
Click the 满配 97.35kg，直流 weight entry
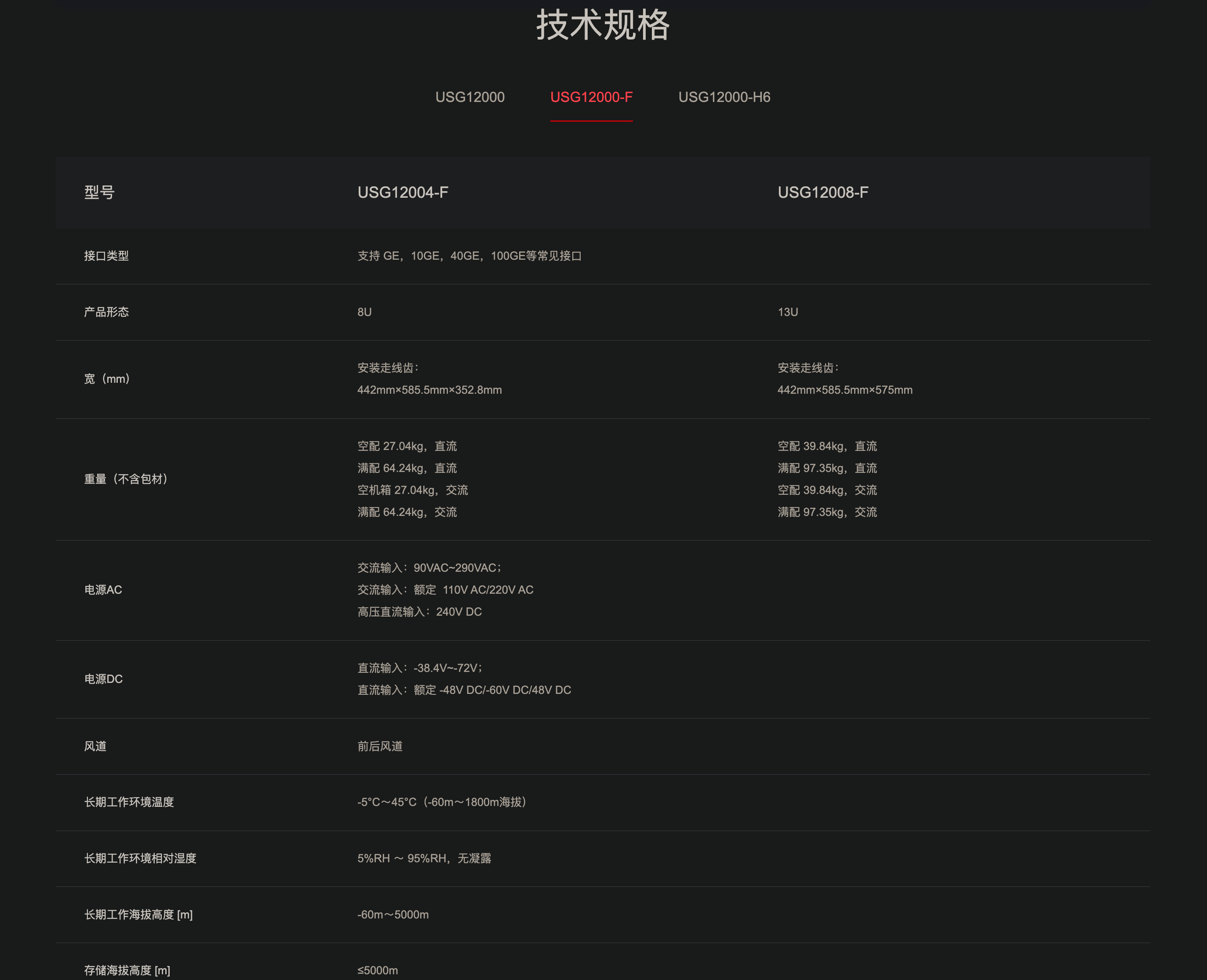click(827, 468)
